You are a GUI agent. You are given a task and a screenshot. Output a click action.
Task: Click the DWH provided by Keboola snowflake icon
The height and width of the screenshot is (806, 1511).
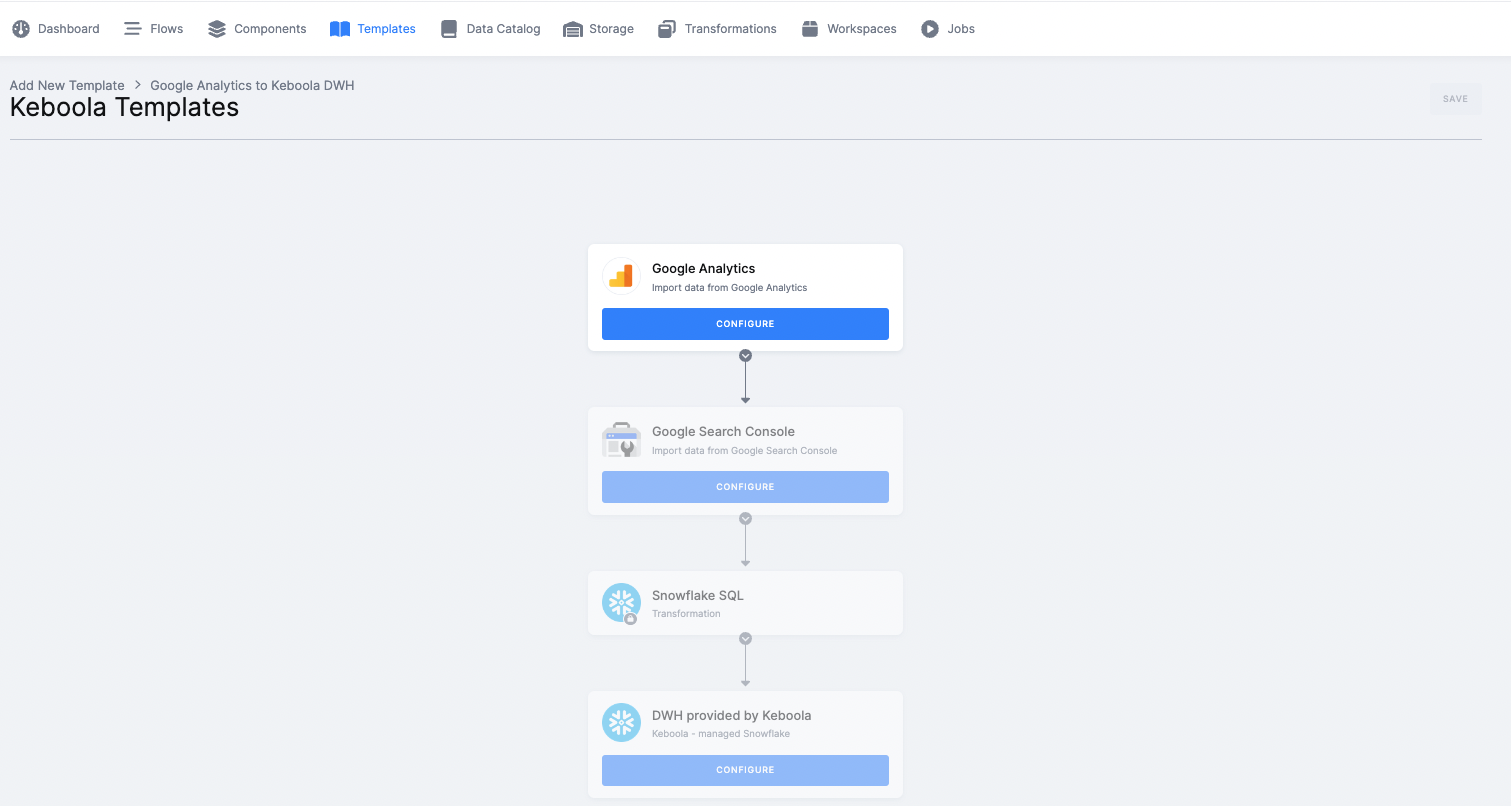tap(621, 722)
